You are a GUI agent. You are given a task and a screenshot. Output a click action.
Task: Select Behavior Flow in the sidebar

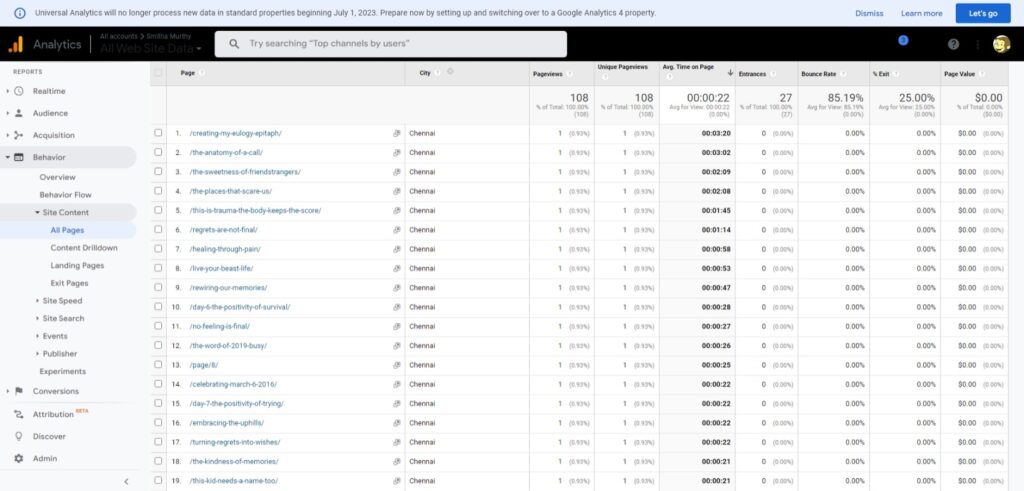click(65, 194)
